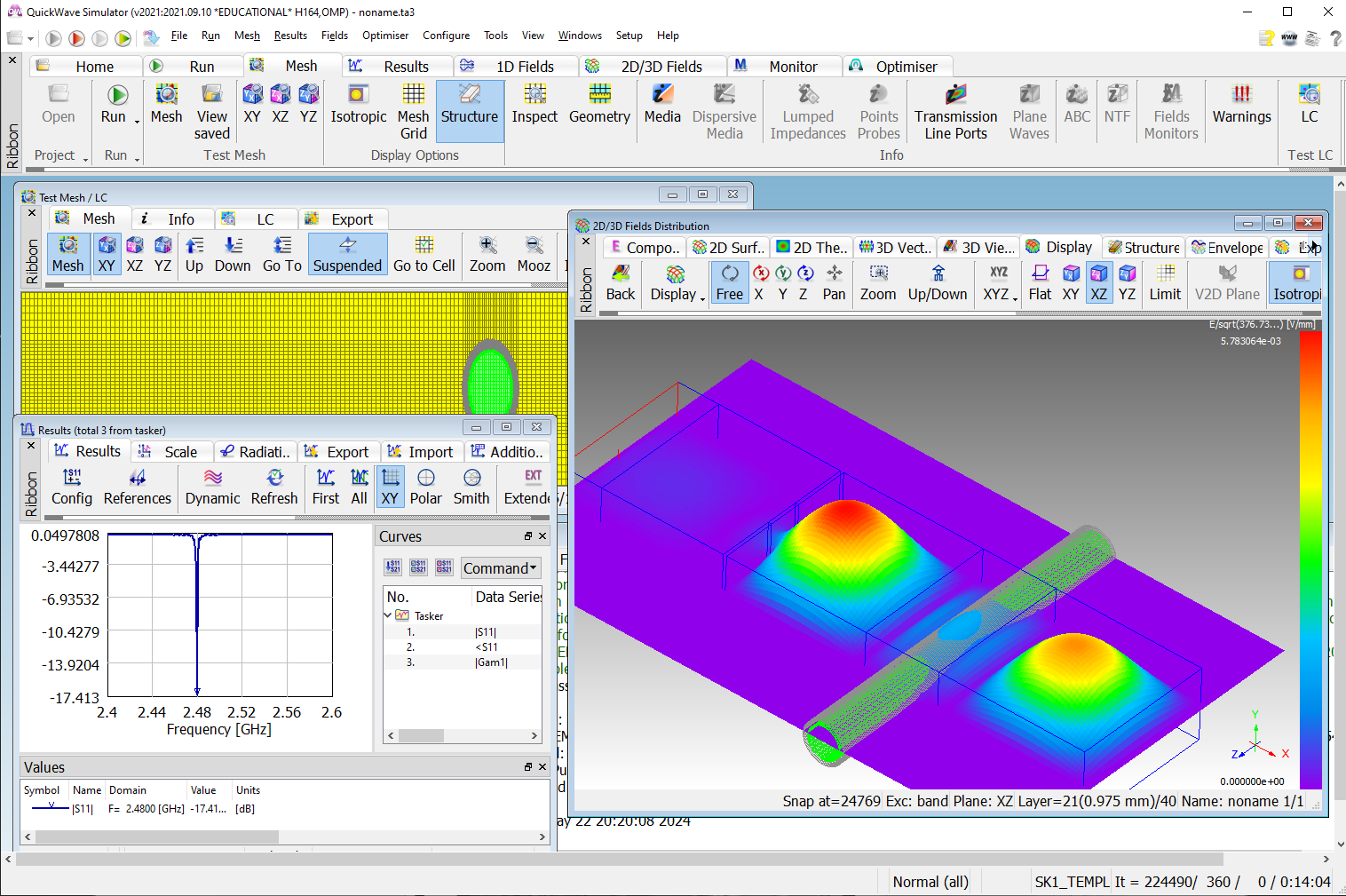Viewport: 1346px width, 896px height.
Task: Expand the Run button dropdown arrow
Action: coord(137,122)
